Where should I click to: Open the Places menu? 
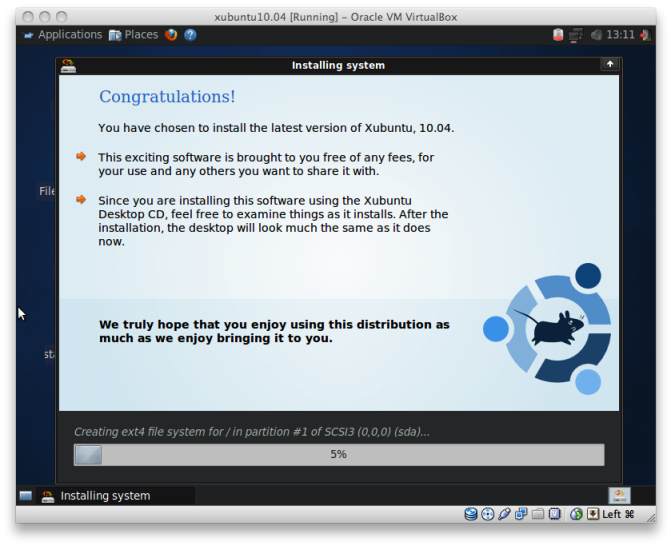[x=134, y=35]
